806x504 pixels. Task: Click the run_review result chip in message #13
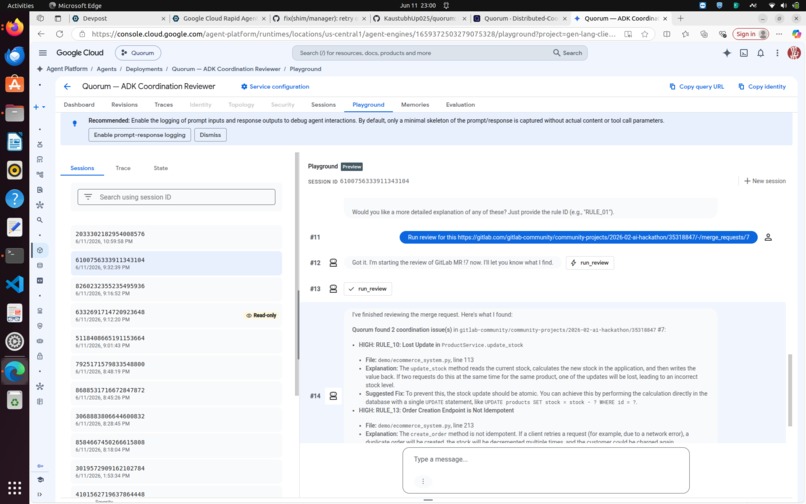368,289
